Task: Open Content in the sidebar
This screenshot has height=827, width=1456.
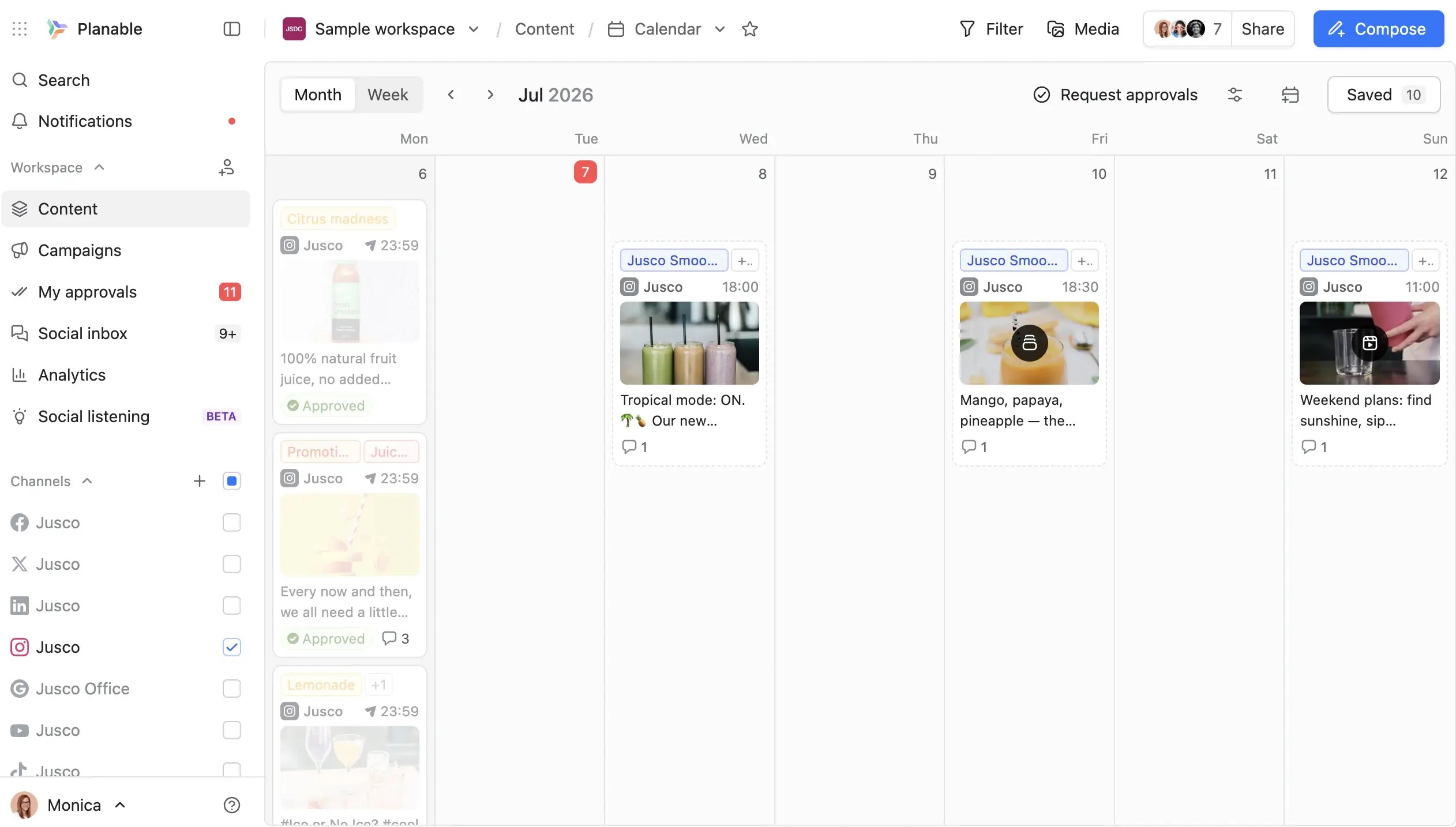Action: coord(125,209)
